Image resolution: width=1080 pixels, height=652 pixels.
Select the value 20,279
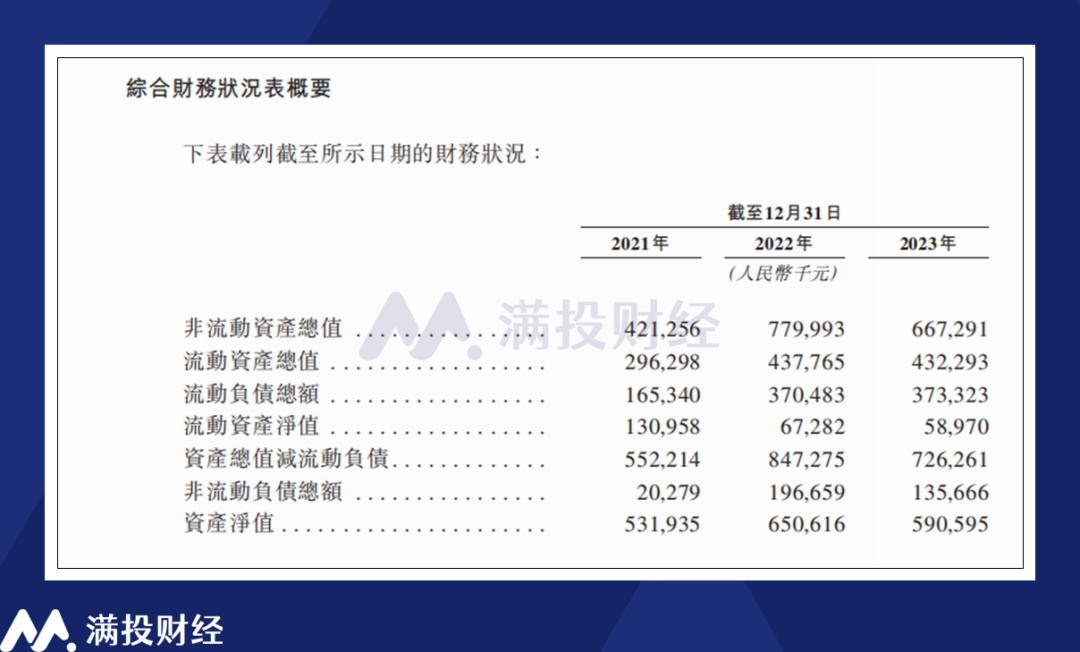(x=668, y=492)
